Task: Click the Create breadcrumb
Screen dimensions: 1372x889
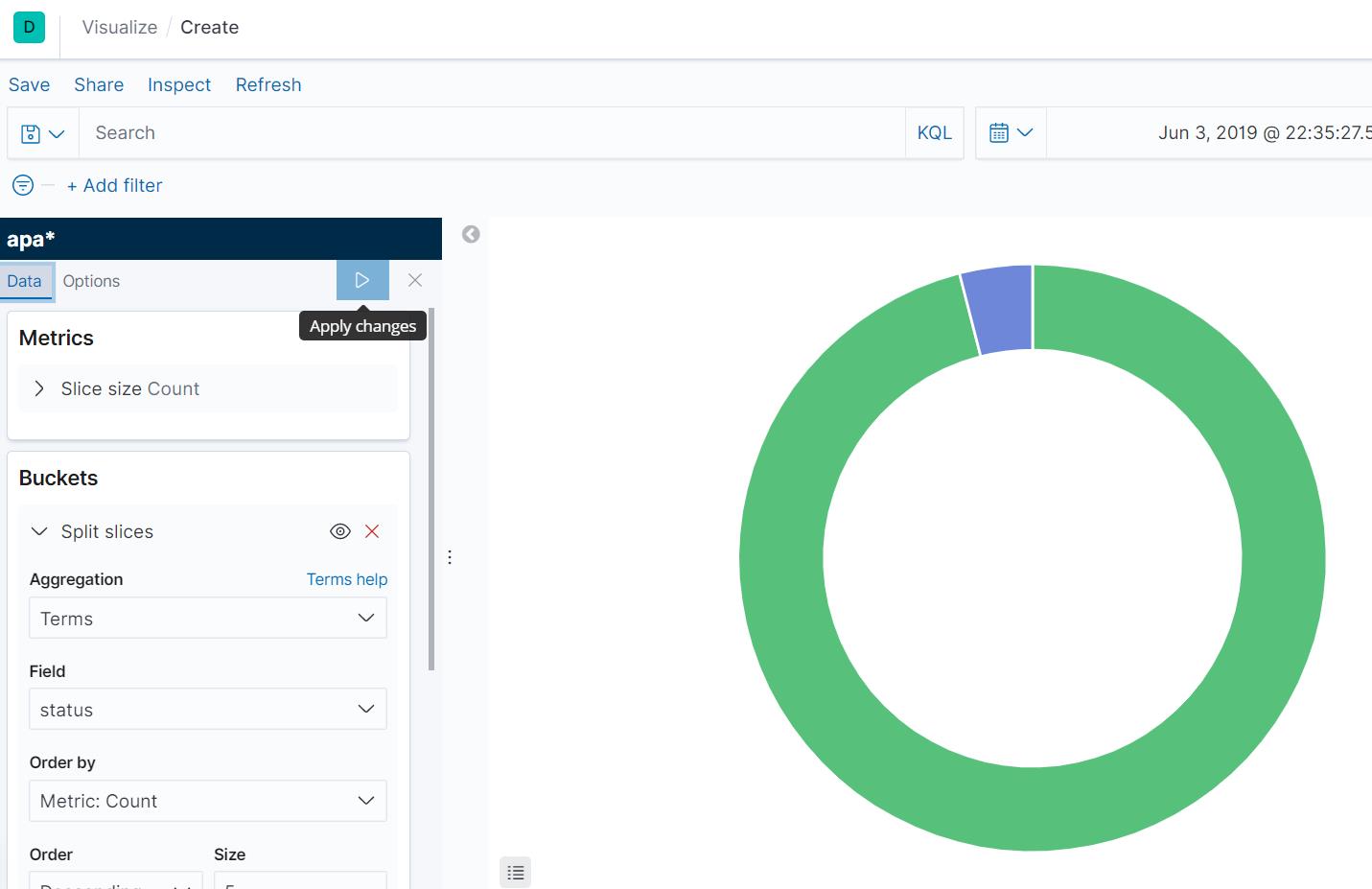Action: pos(209,27)
